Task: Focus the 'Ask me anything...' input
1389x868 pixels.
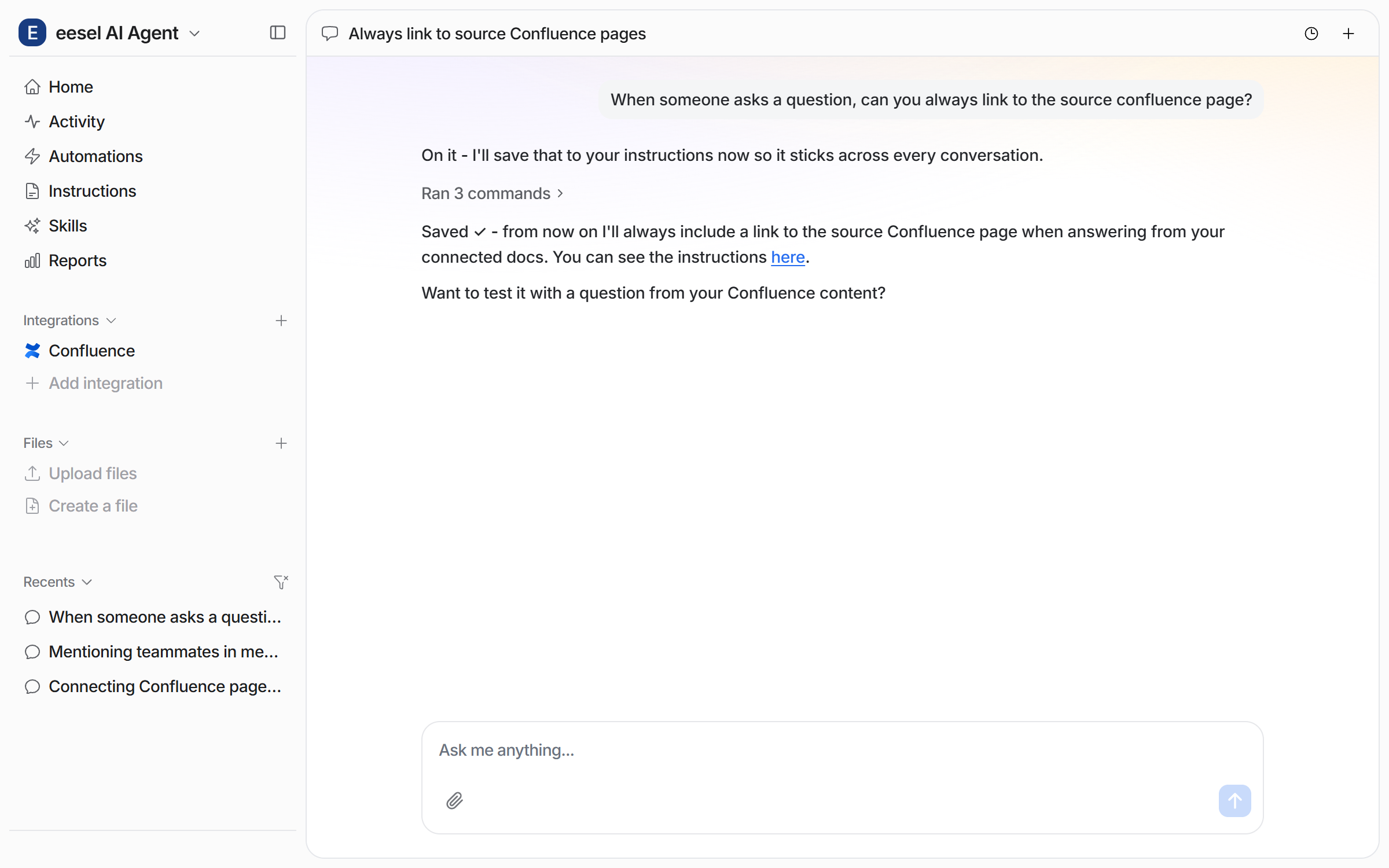Action: [x=842, y=750]
